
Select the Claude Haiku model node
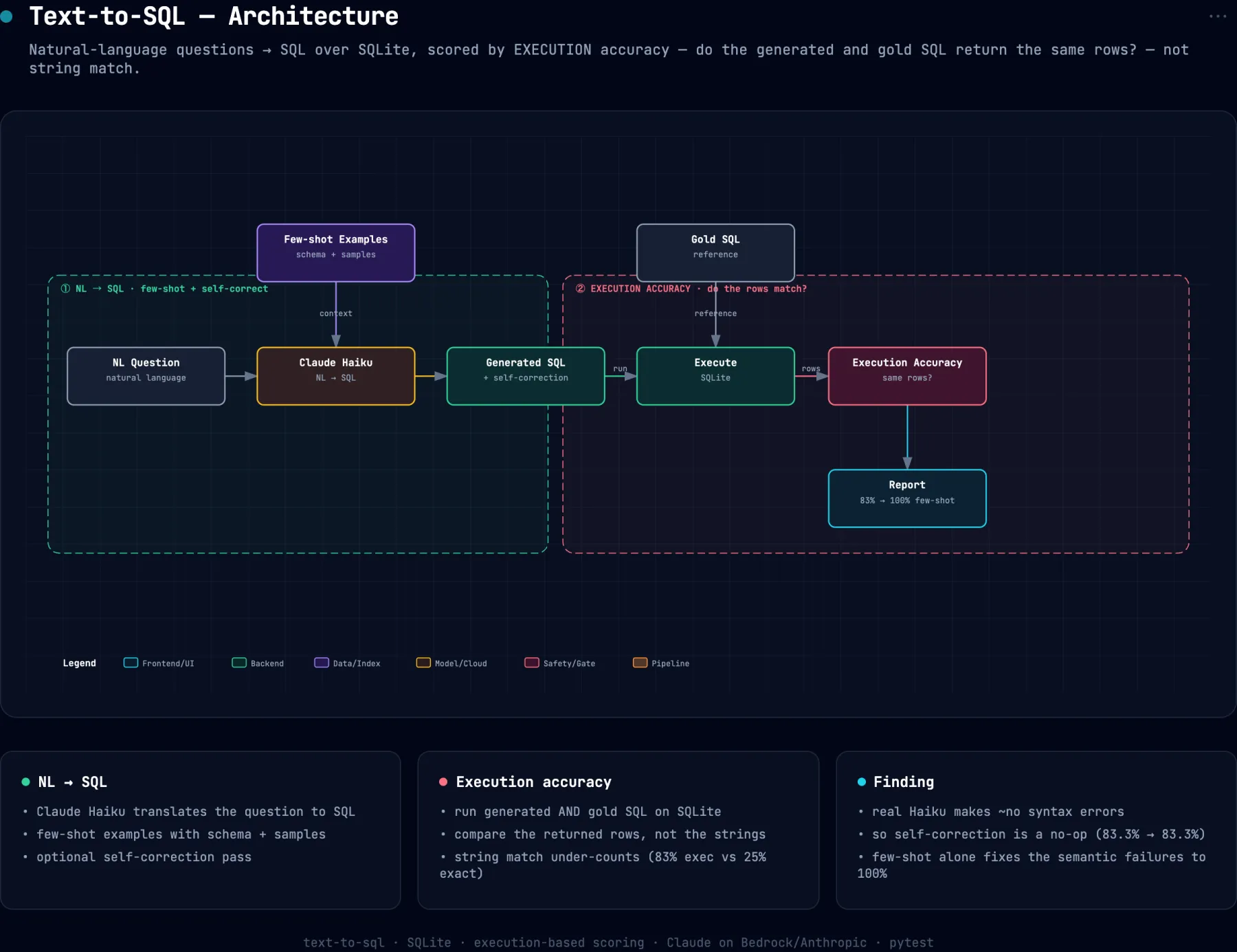336,376
